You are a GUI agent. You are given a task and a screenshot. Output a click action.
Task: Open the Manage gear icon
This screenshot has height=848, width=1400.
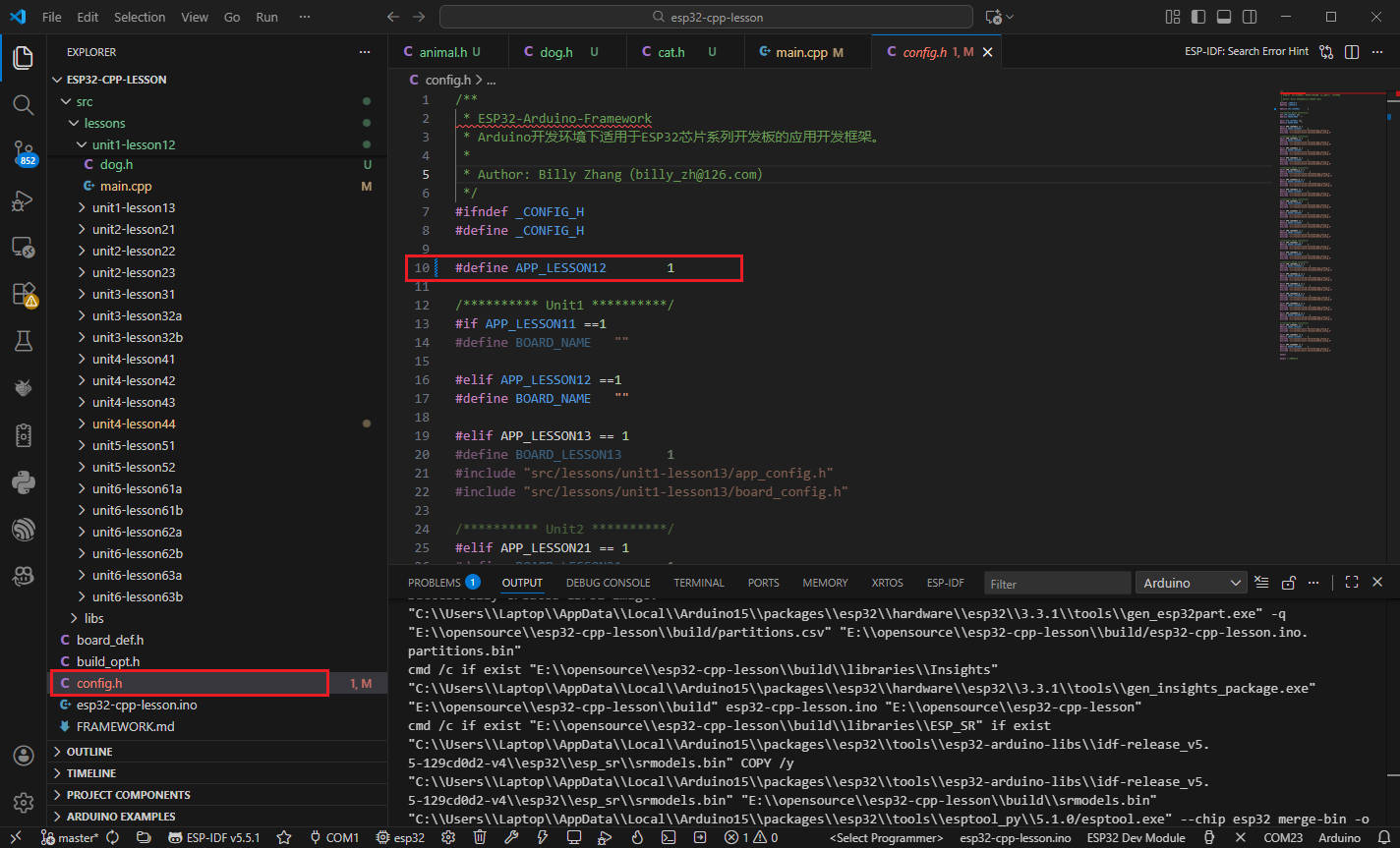point(23,802)
